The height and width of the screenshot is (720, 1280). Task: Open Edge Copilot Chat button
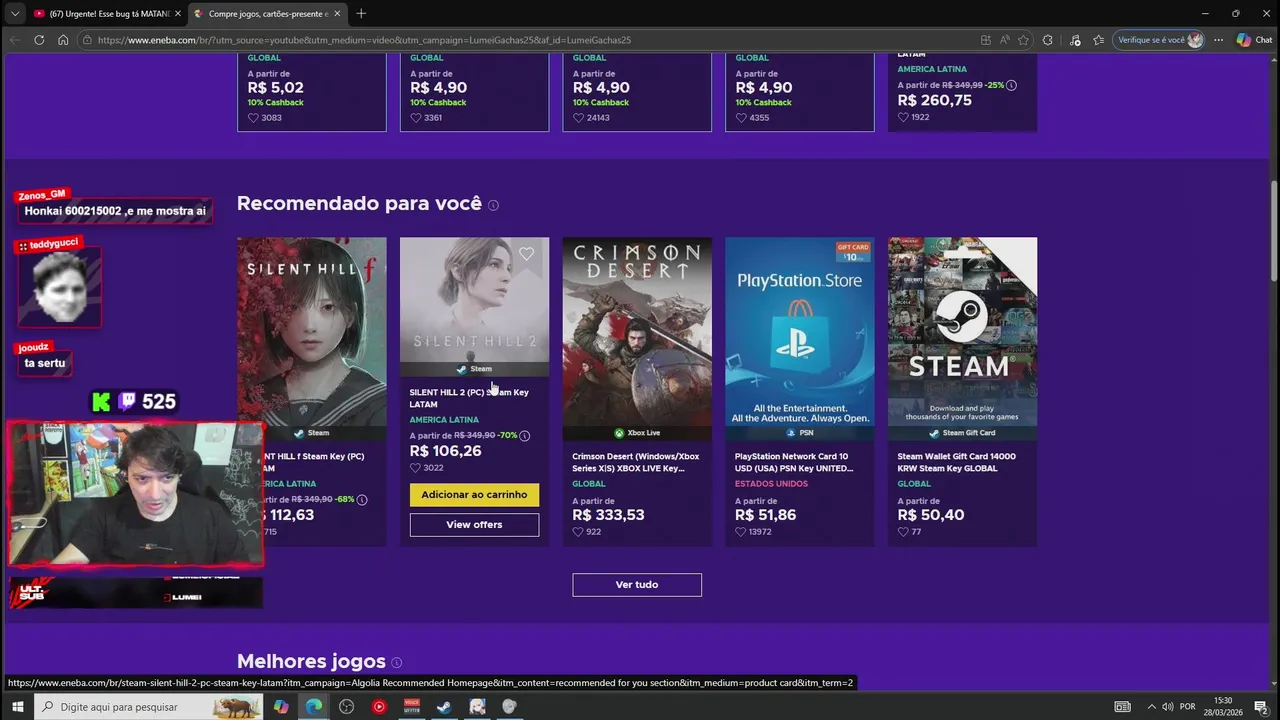coord(1254,40)
